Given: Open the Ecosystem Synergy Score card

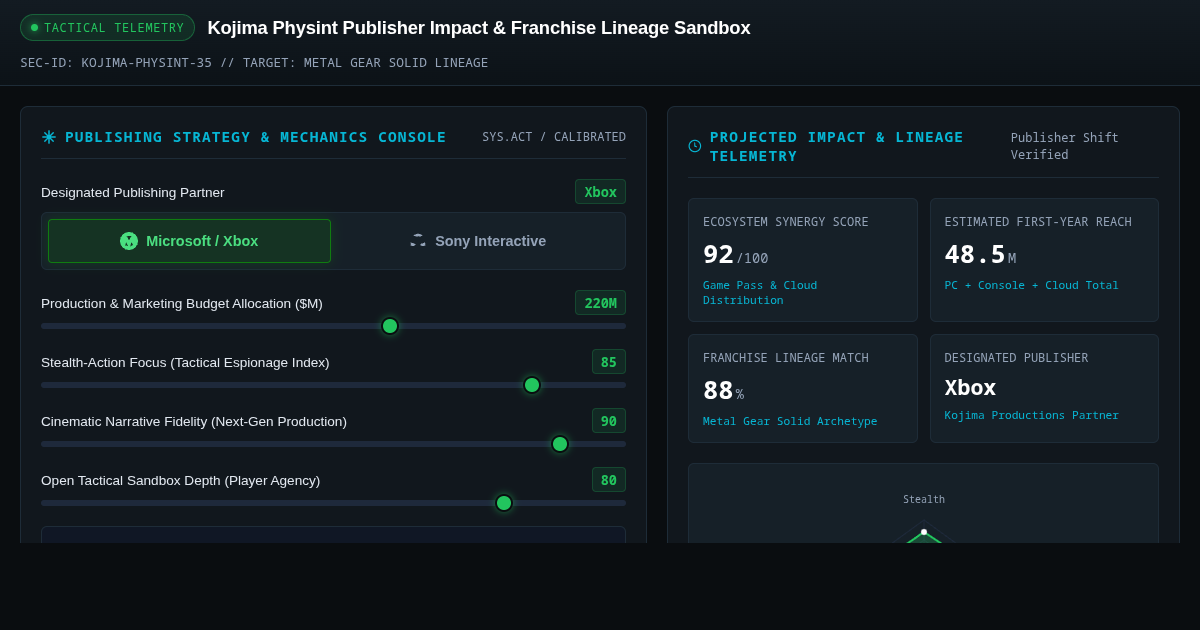Looking at the screenshot, I should tap(802, 260).
